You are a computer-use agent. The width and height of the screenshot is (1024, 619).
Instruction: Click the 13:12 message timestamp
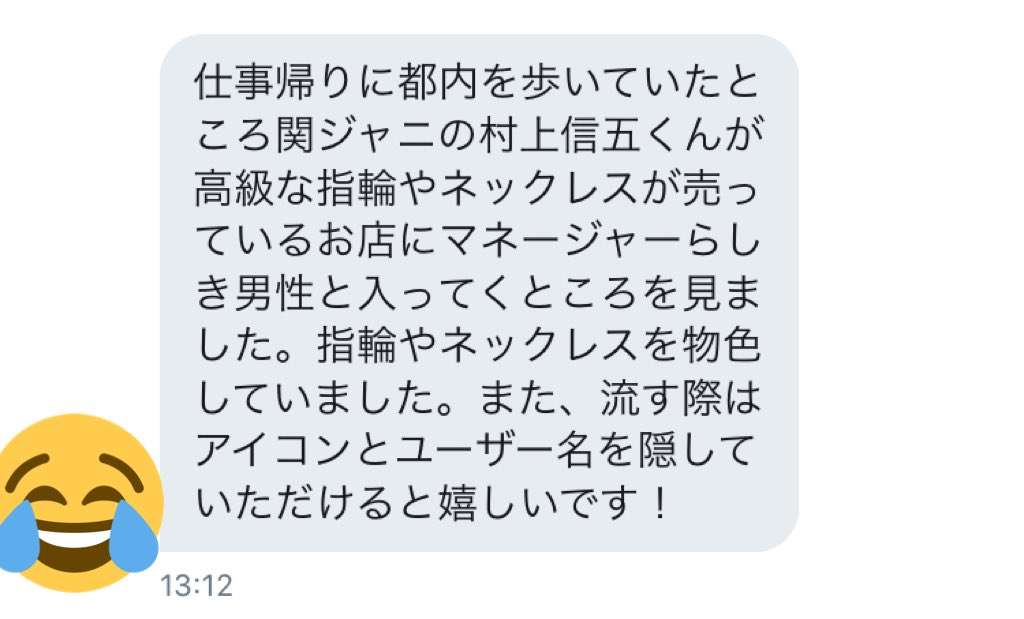pos(196,586)
